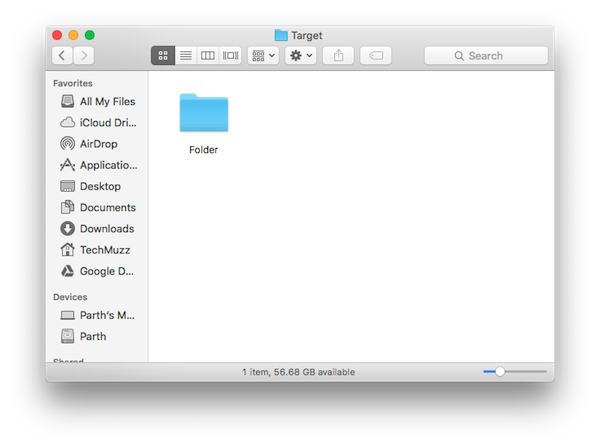This screenshot has height=447, width=600.
Task: Click the Devices section header
Action: 70,297
